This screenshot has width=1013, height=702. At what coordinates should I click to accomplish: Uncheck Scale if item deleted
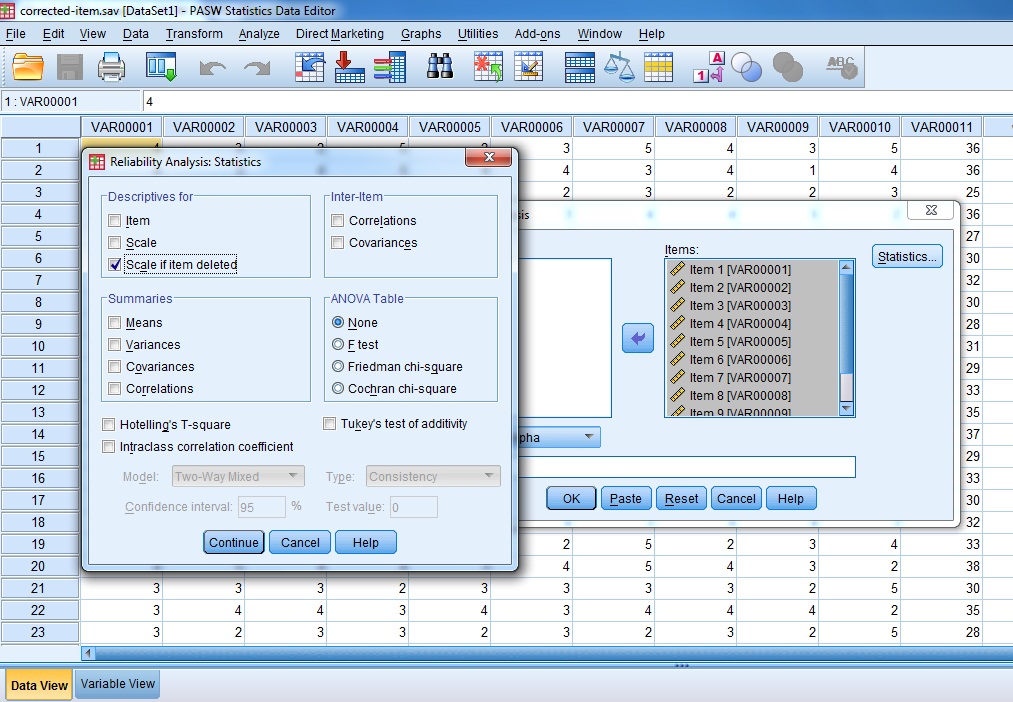115,265
